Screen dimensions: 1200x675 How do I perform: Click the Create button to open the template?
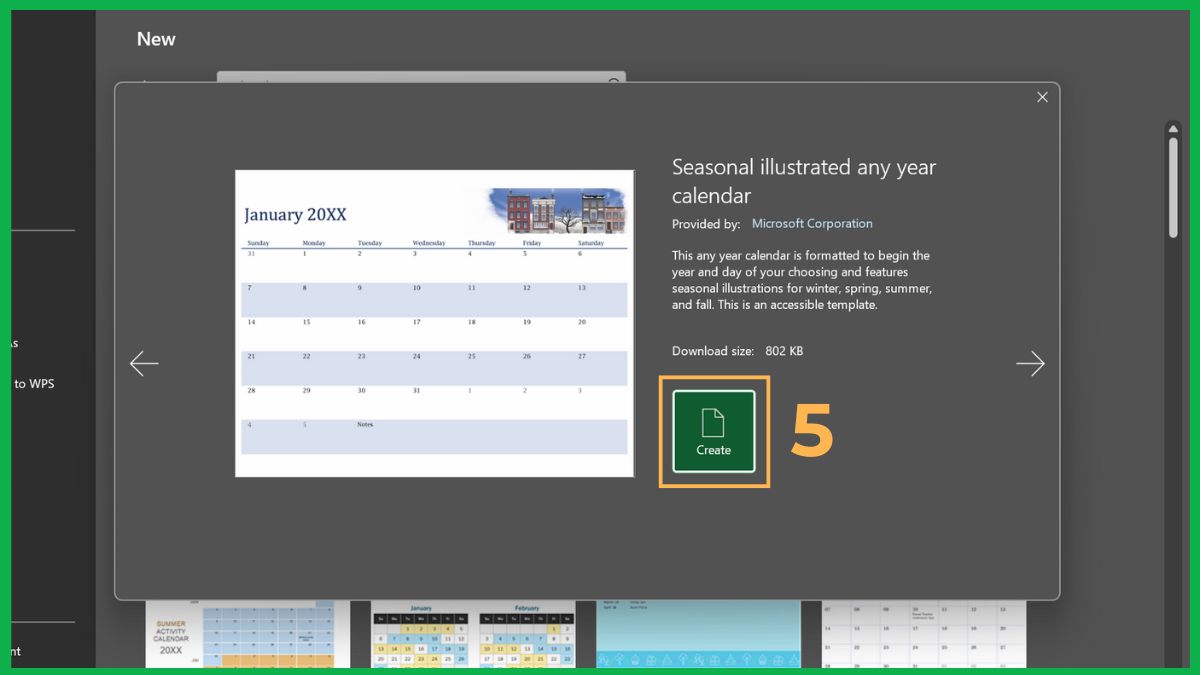click(x=713, y=430)
